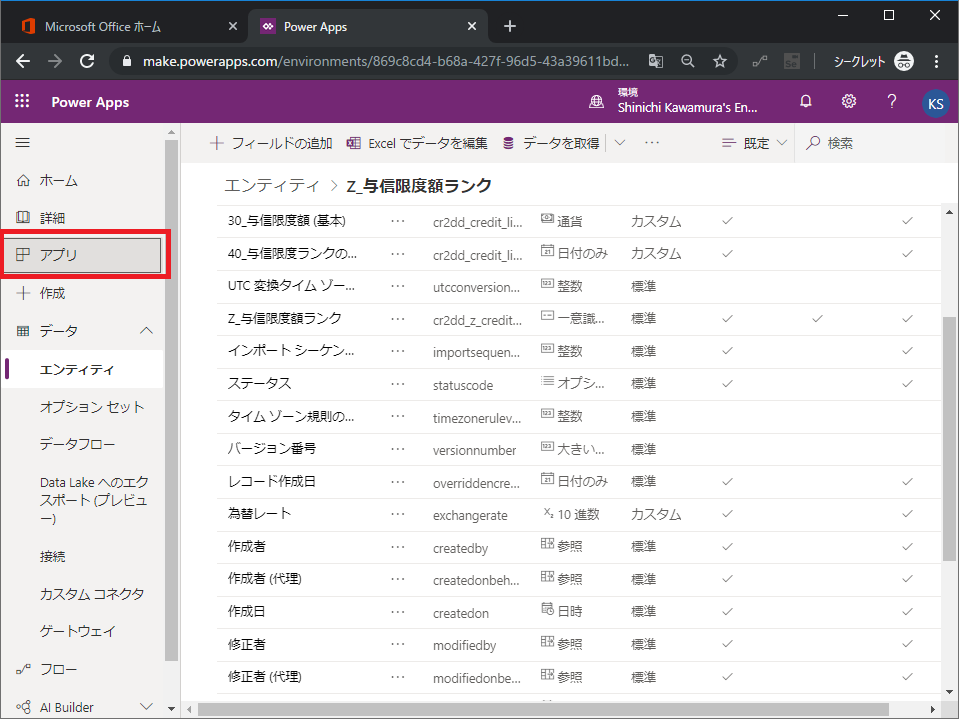Click the incognito シークレット indicator
Viewport: 959px width, 719px height.
tap(873, 61)
